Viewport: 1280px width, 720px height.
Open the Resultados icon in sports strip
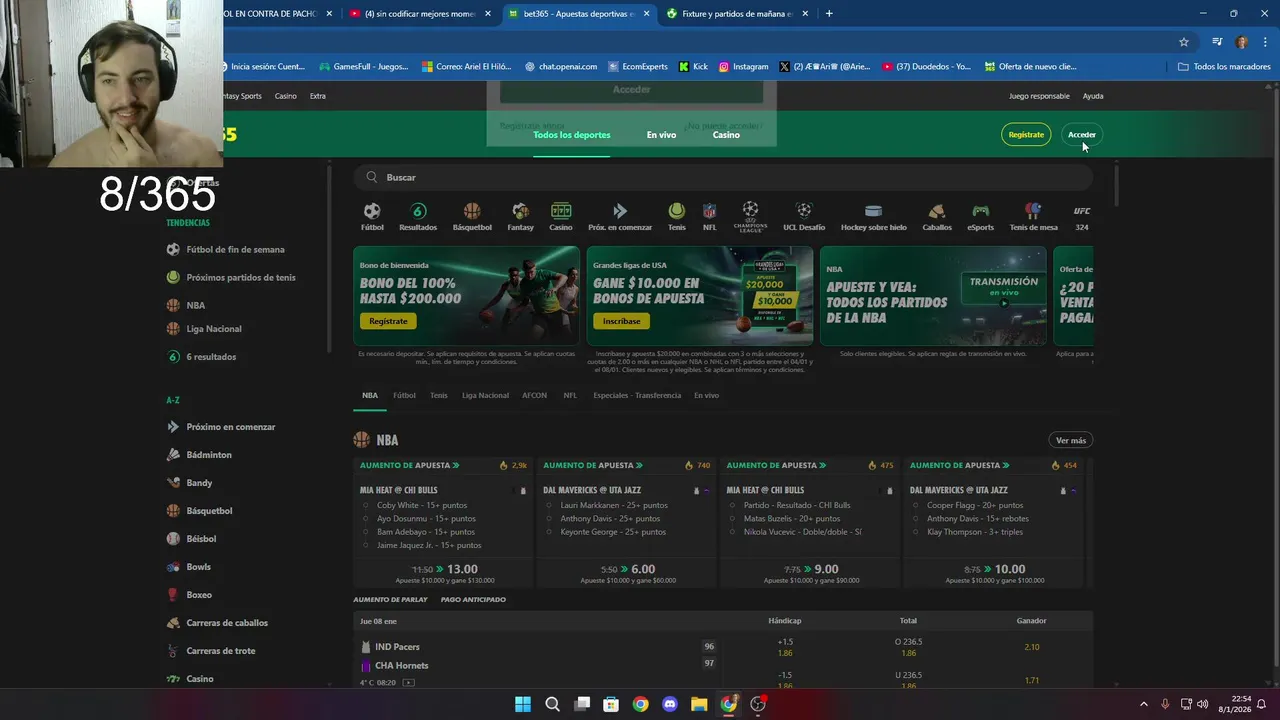point(418,217)
